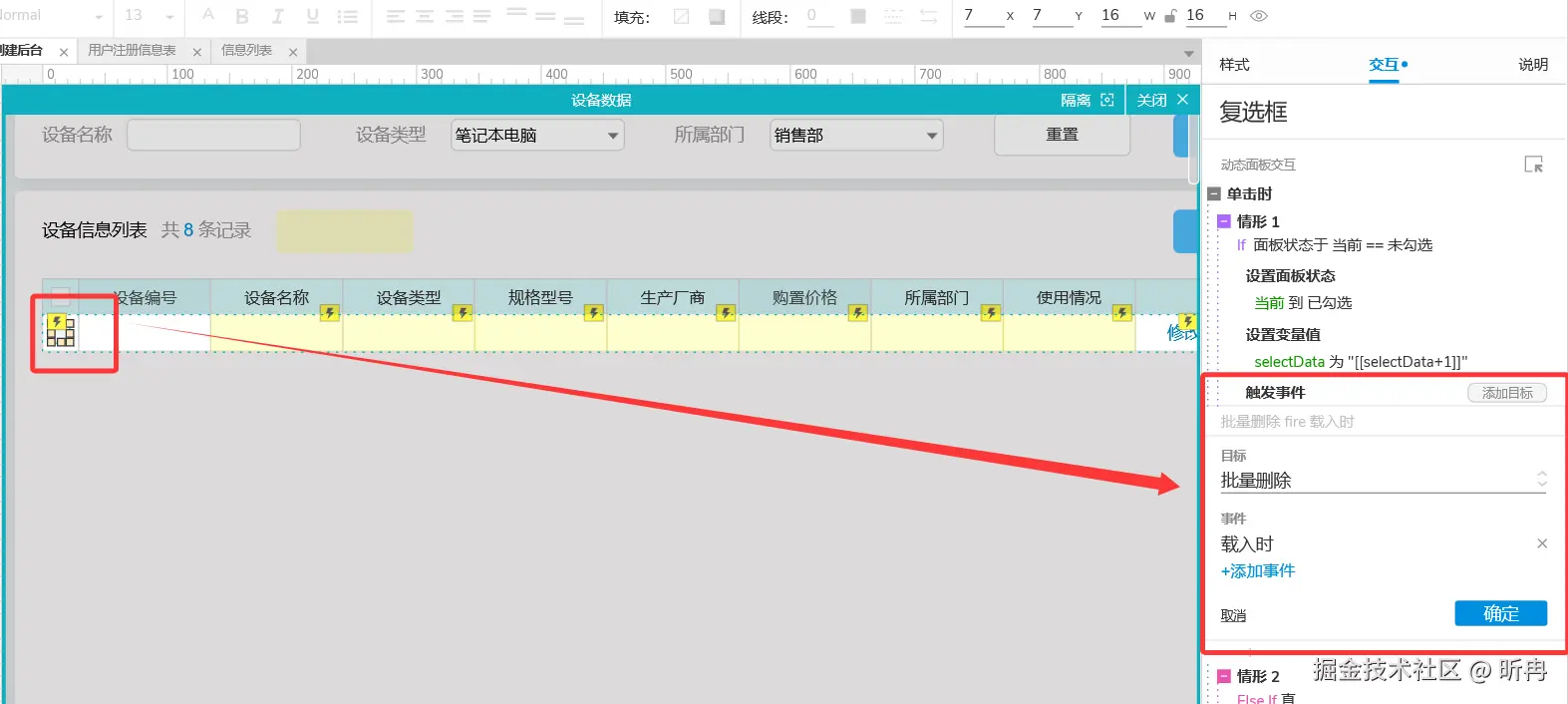This screenshot has height=704, width=1568.
Task: Open the fill color swatch
Action: (717, 16)
